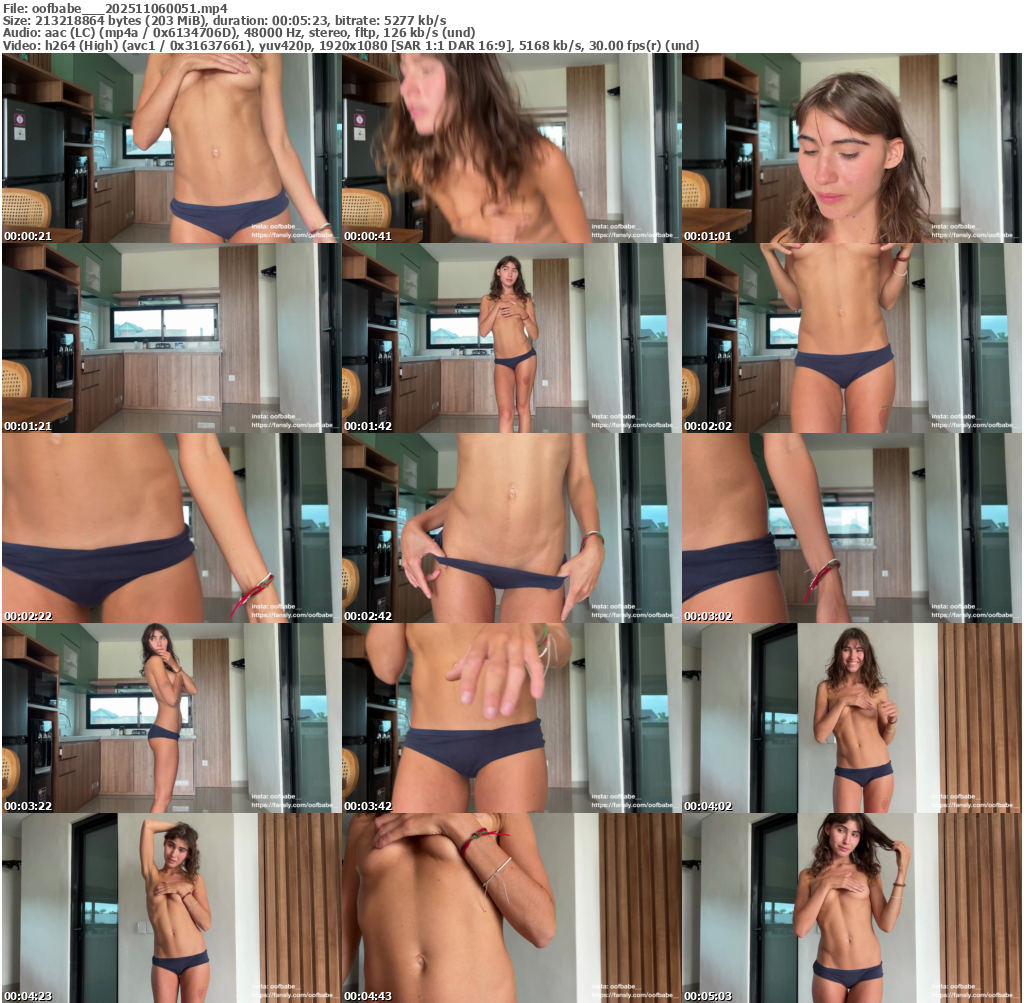Select the thumbnail frame stamped 00:01:01
The width and height of the screenshot is (1024, 1003).
852,148
